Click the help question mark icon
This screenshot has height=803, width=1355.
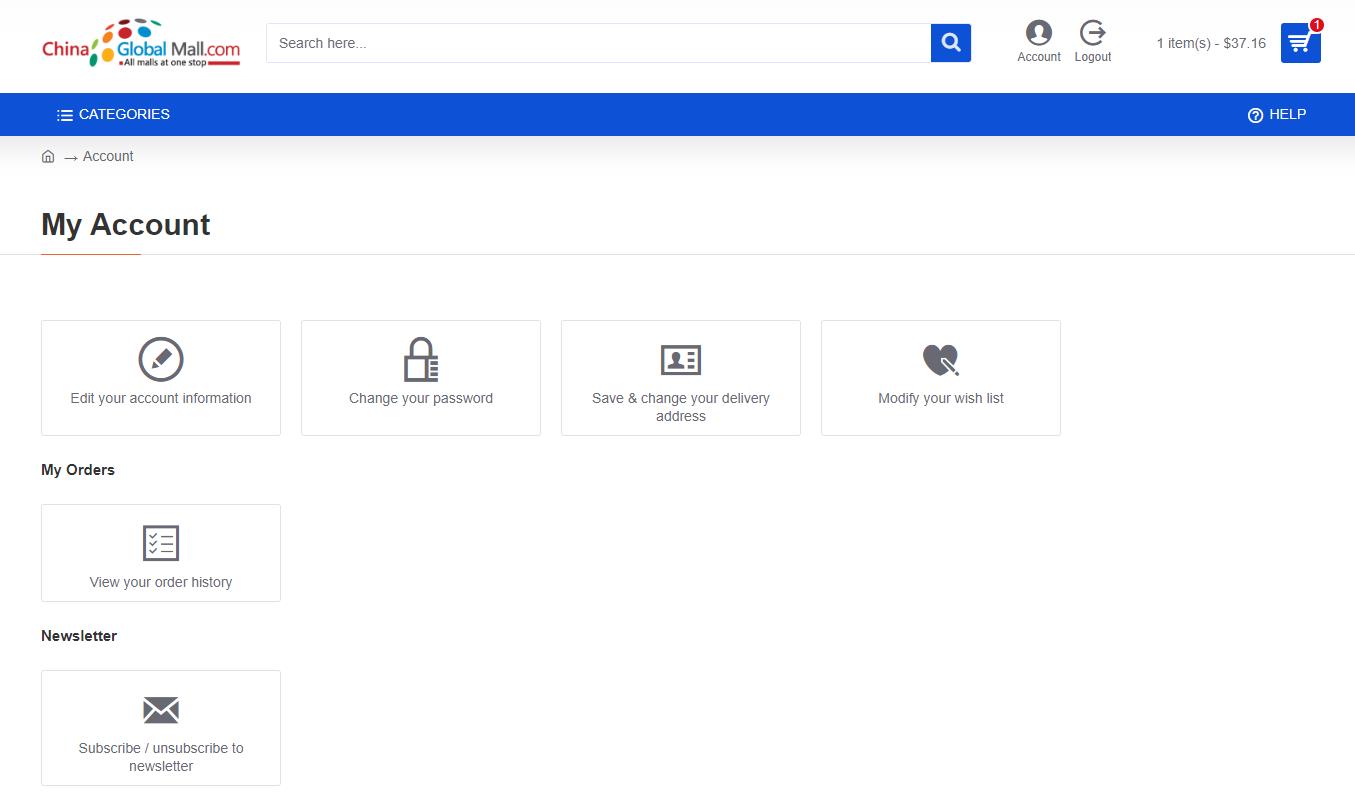[x=1256, y=115]
